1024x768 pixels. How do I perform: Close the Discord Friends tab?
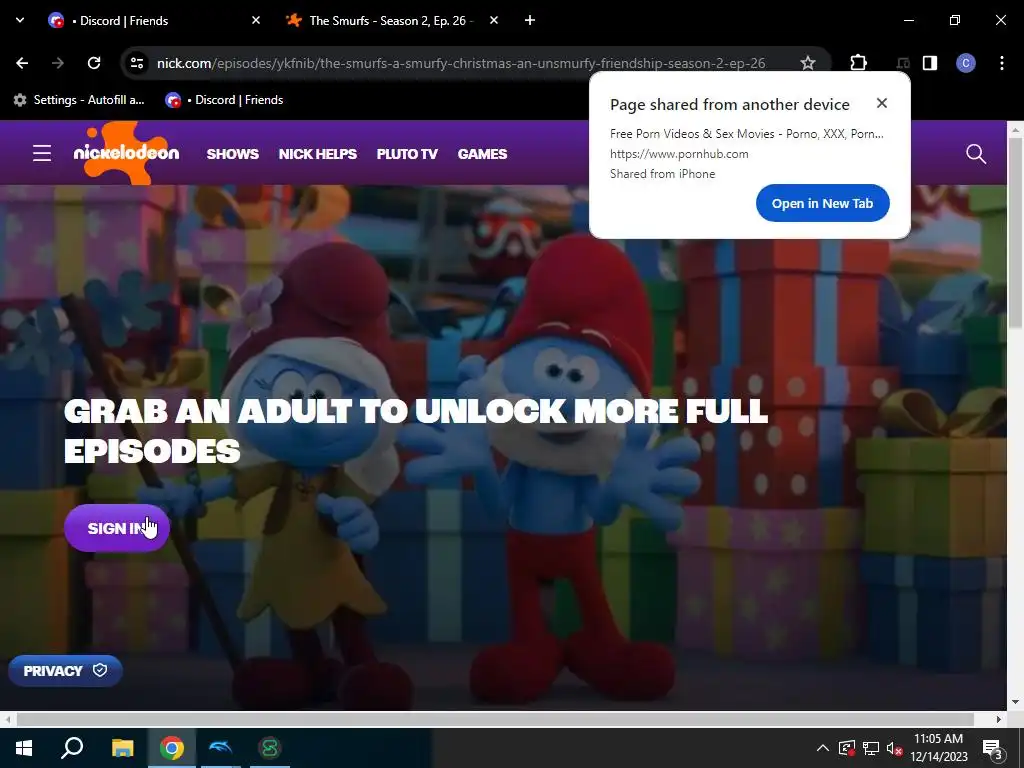pyautogui.click(x=256, y=20)
